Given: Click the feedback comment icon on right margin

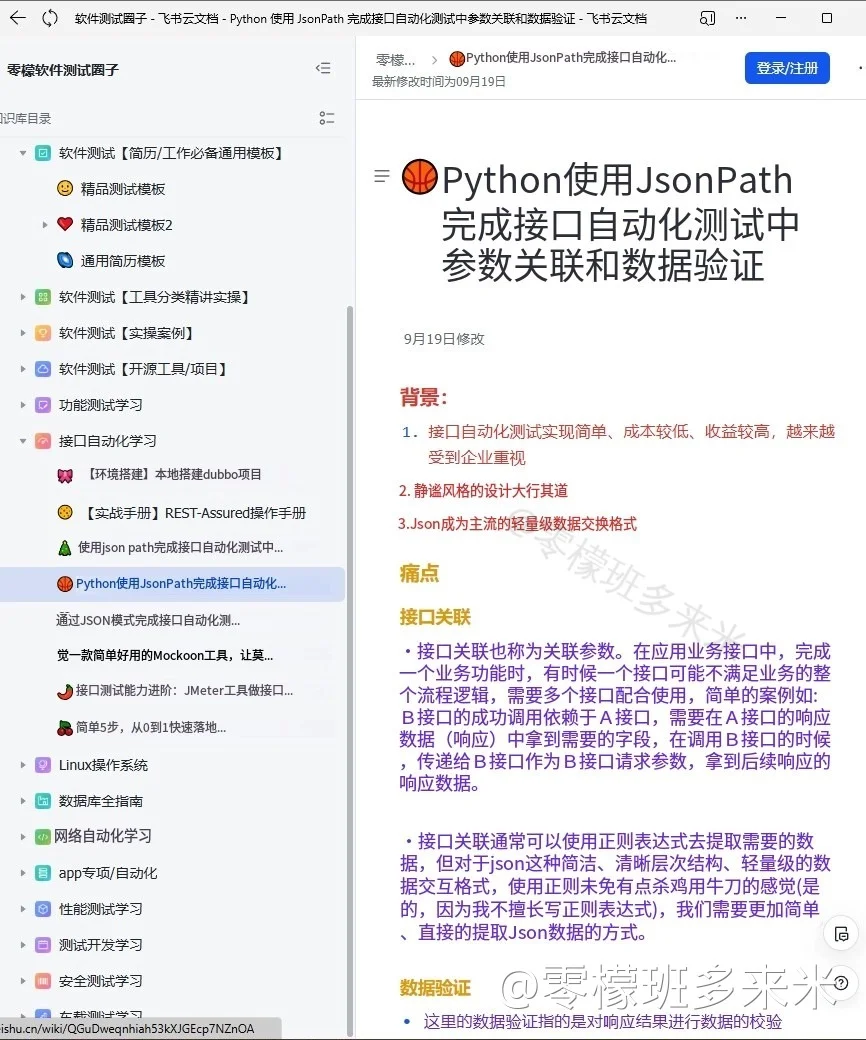Looking at the screenshot, I should tap(841, 933).
